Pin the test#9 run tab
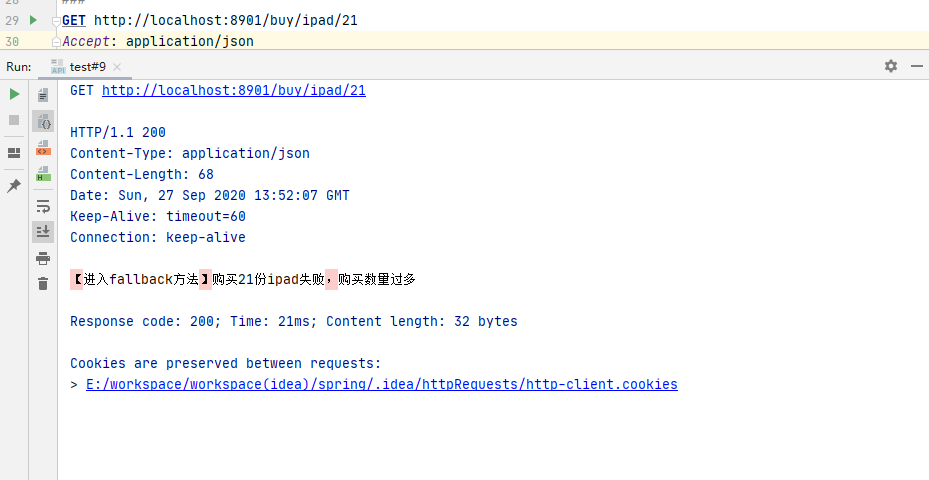 tap(14, 186)
